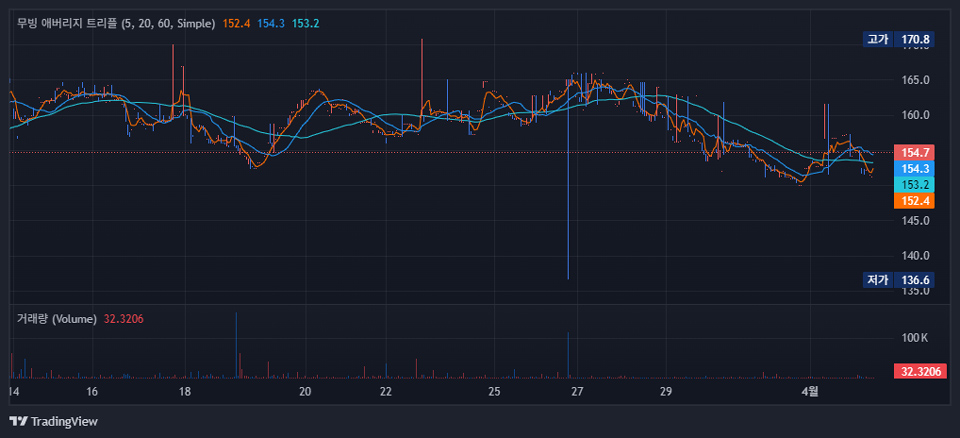The width and height of the screenshot is (960, 438).
Task: Click the orange 152.4 legend value
Action: 236,23
